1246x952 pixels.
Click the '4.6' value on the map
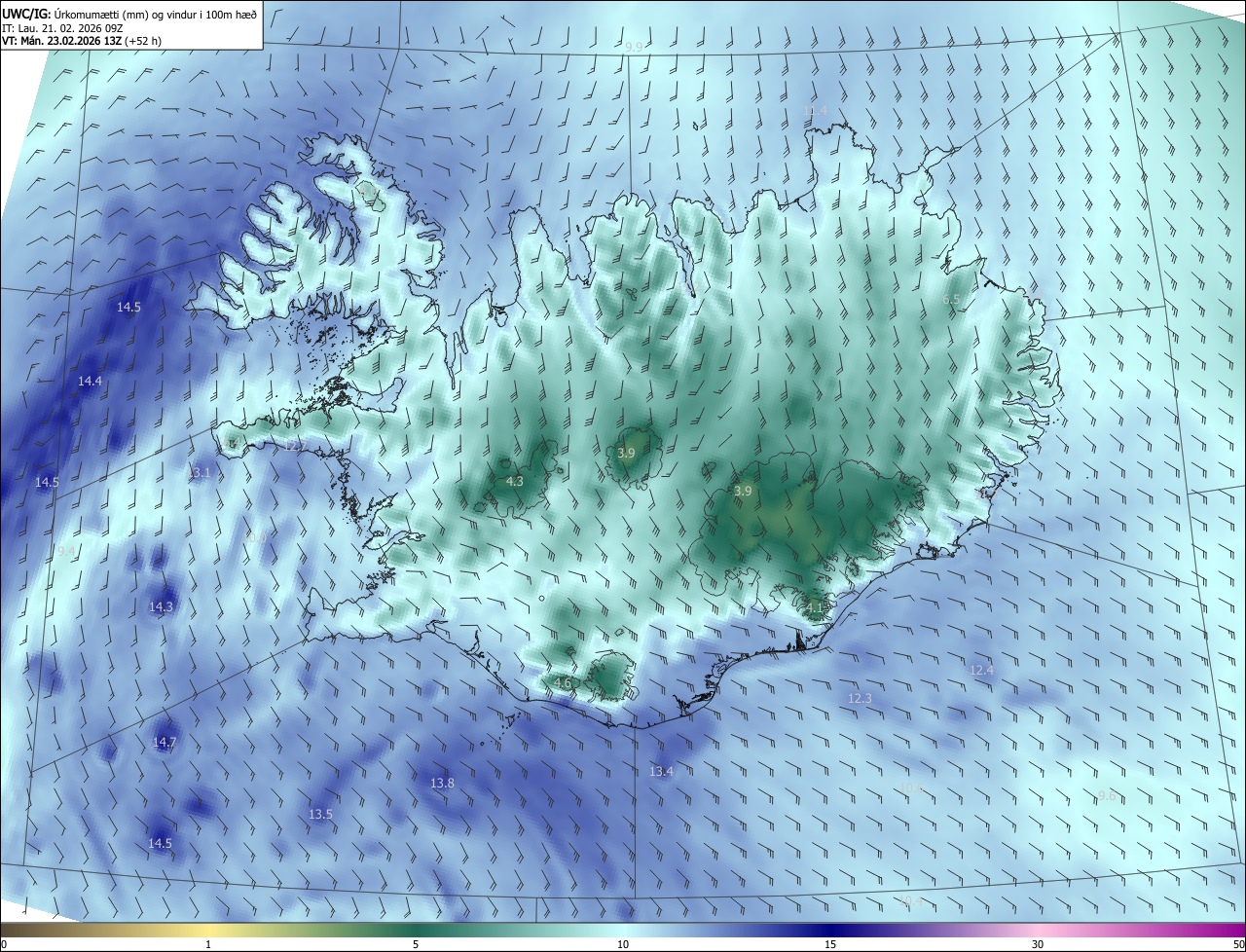point(562,683)
